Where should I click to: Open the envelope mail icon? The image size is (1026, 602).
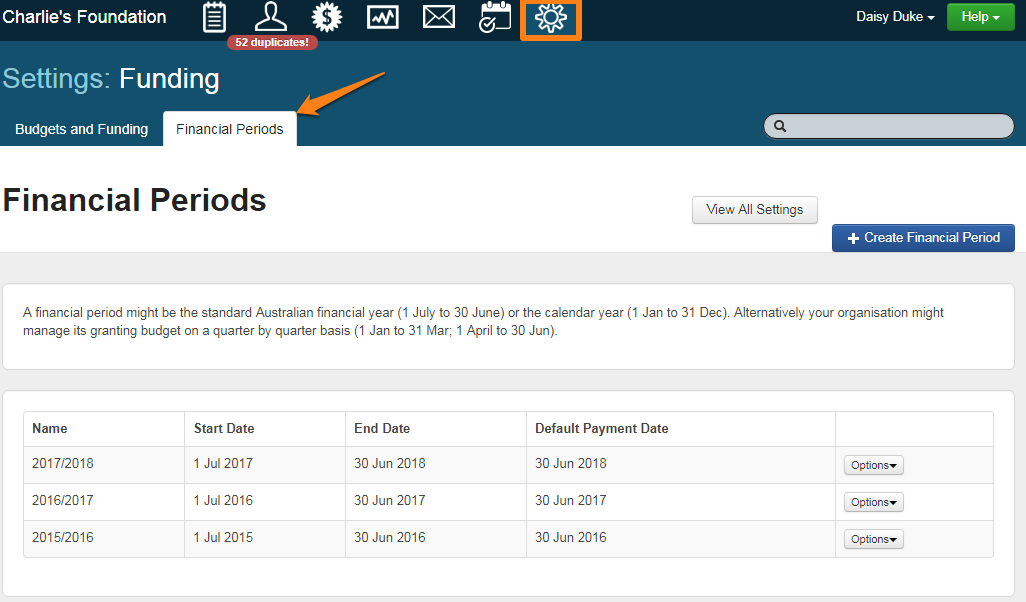pos(439,17)
